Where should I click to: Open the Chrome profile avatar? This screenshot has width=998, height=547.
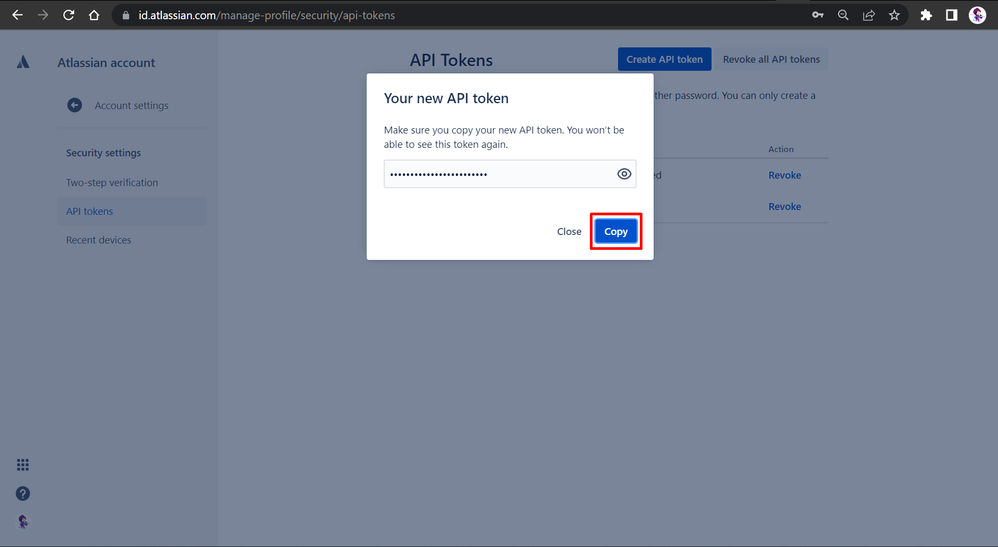tap(978, 15)
